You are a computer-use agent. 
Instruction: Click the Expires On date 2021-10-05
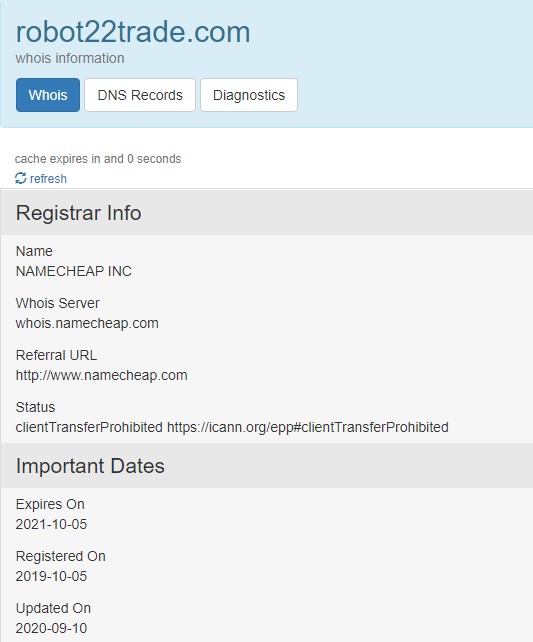coord(51,524)
